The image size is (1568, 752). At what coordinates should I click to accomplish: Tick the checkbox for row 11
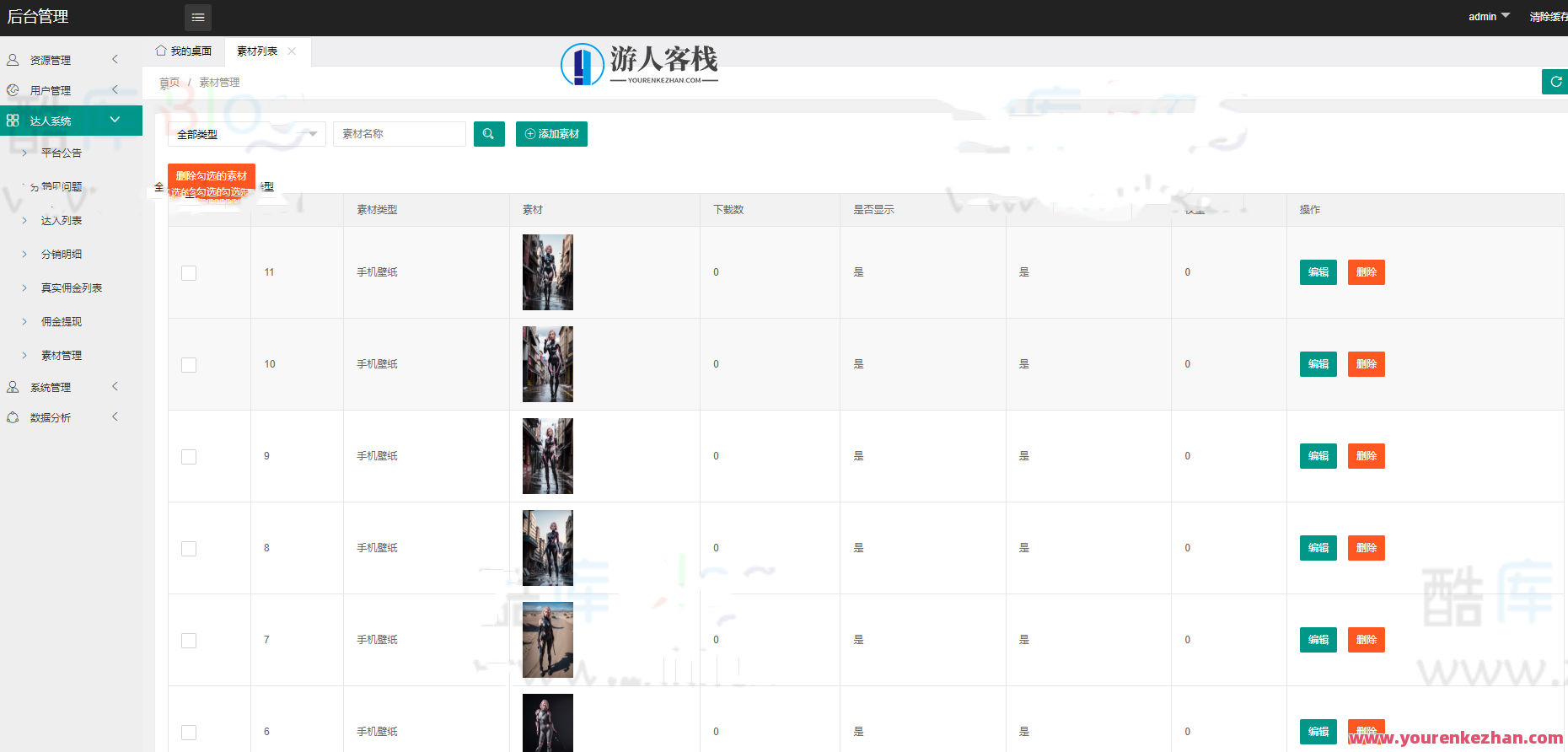pos(189,273)
